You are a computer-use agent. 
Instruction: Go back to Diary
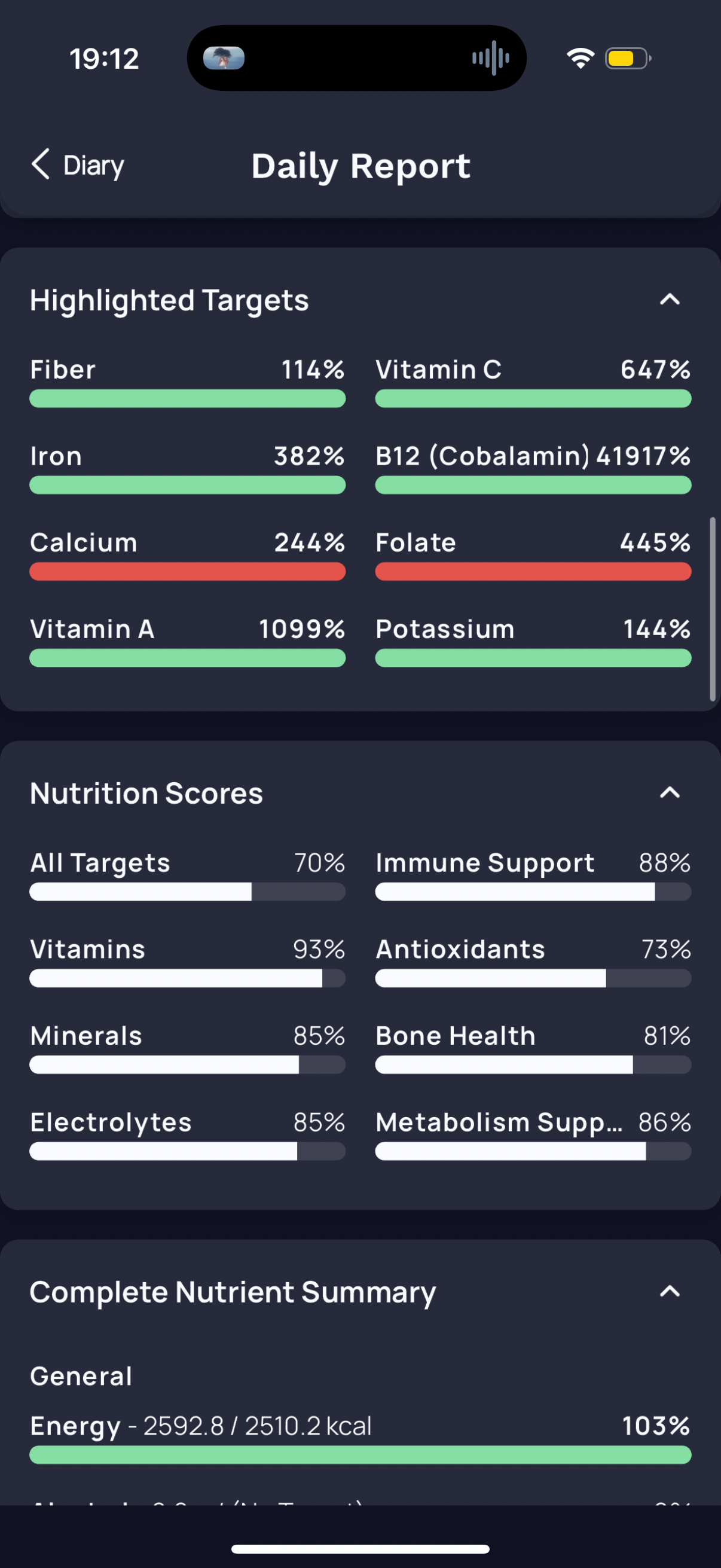77,165
